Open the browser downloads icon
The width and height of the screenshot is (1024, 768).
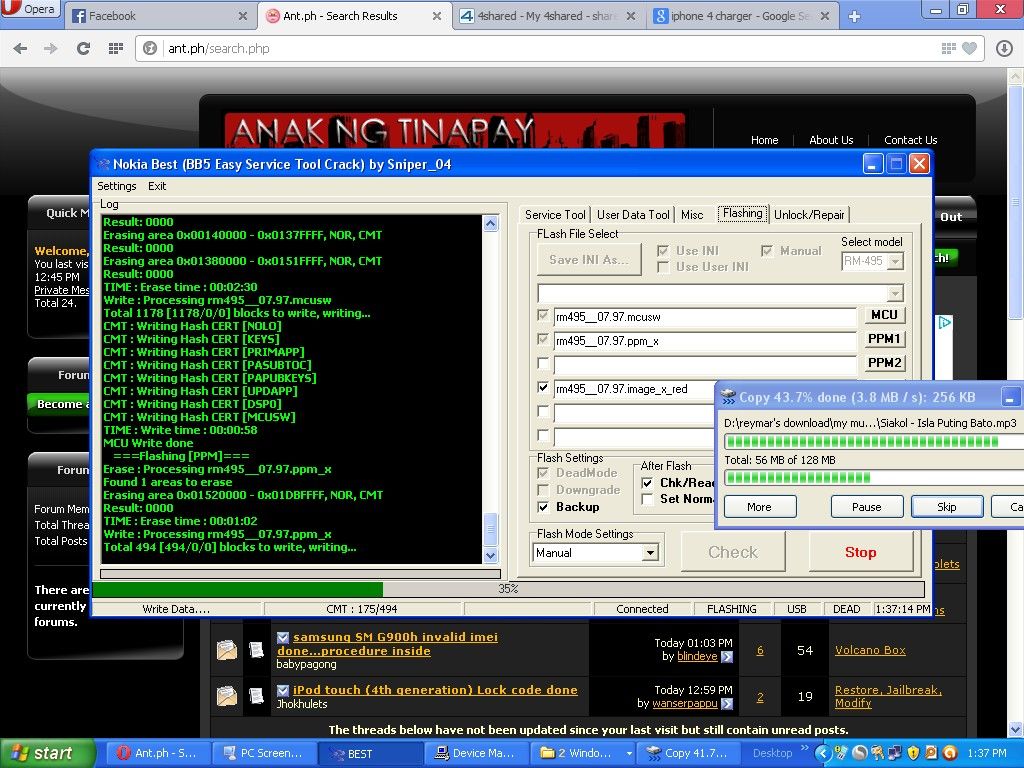(1004, 48)
